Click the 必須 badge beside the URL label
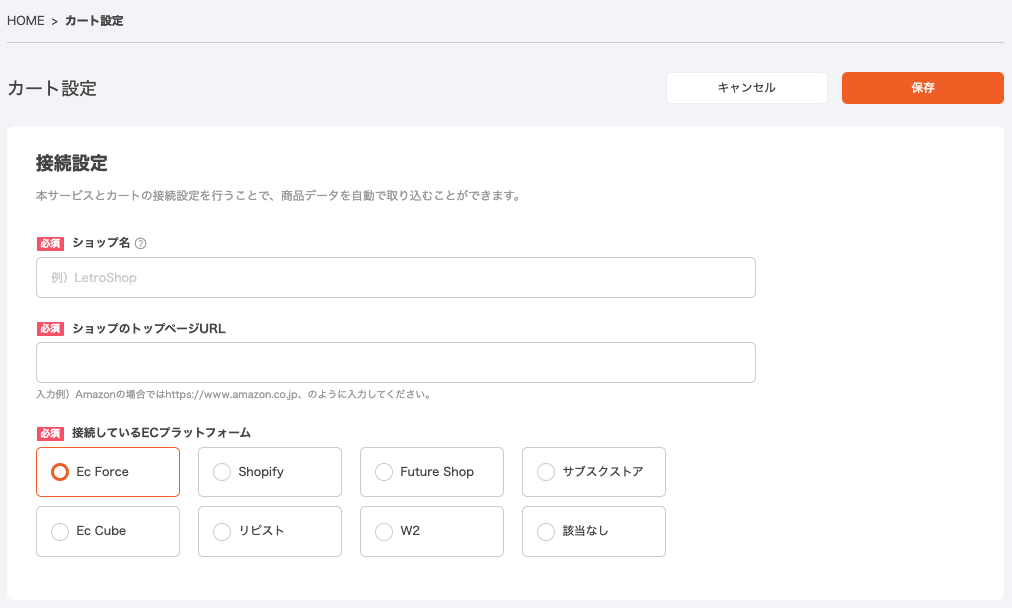This screenshot has height=608, width=1012. [x=51, y=327]
